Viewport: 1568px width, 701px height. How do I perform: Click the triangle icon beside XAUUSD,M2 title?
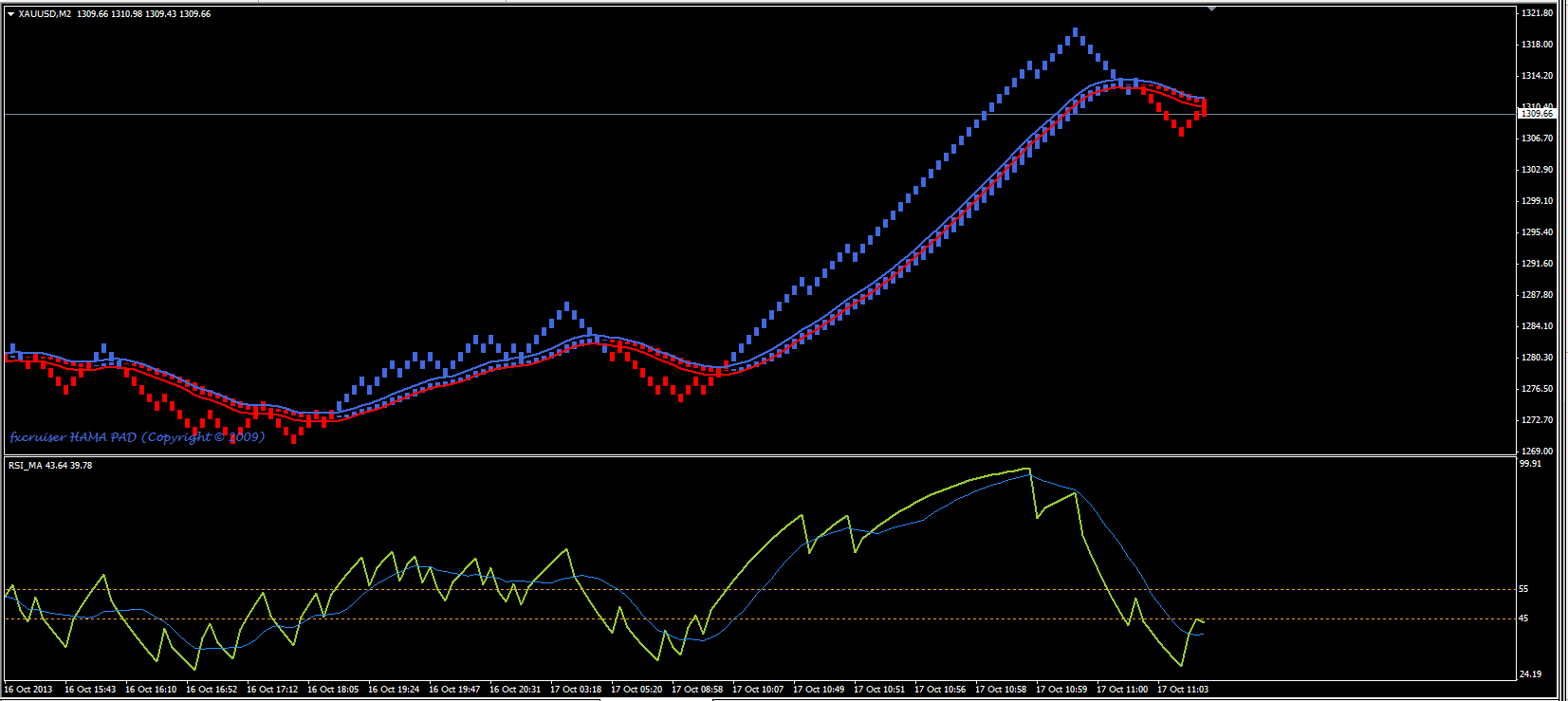point(11,14)
